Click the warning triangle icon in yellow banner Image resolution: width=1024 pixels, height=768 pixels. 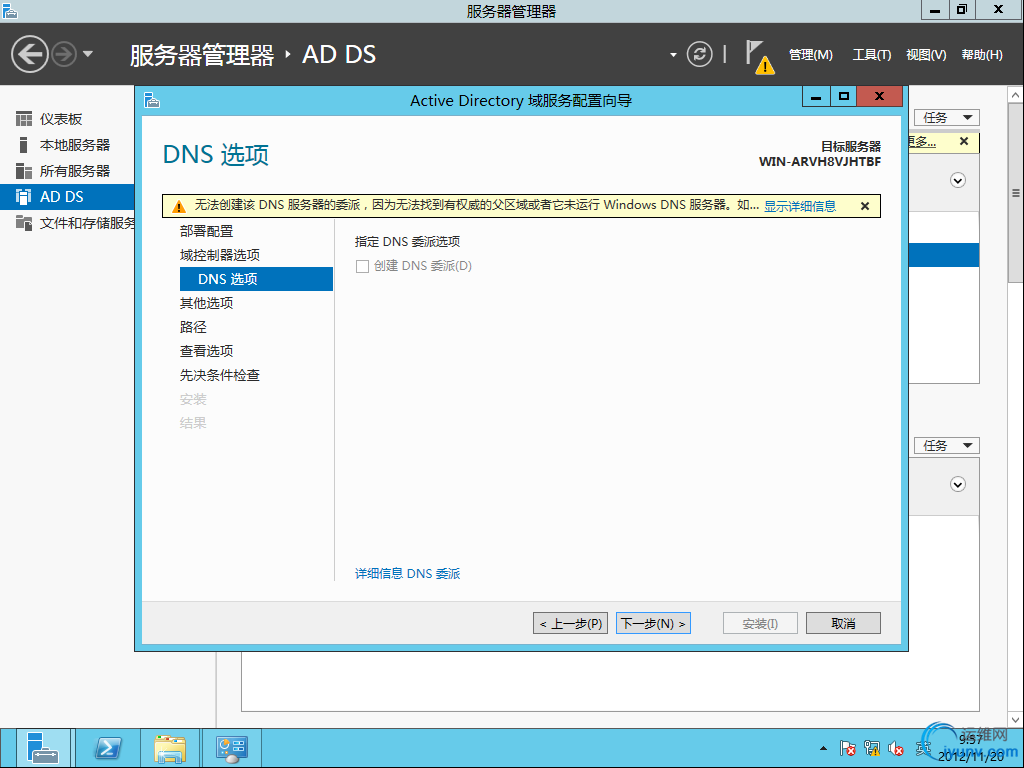coord(179,206)
